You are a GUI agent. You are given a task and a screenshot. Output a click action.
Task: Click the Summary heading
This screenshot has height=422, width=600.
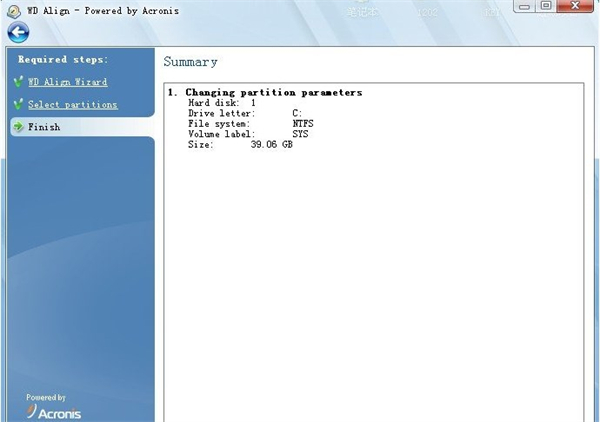click(x=191, y=62)
